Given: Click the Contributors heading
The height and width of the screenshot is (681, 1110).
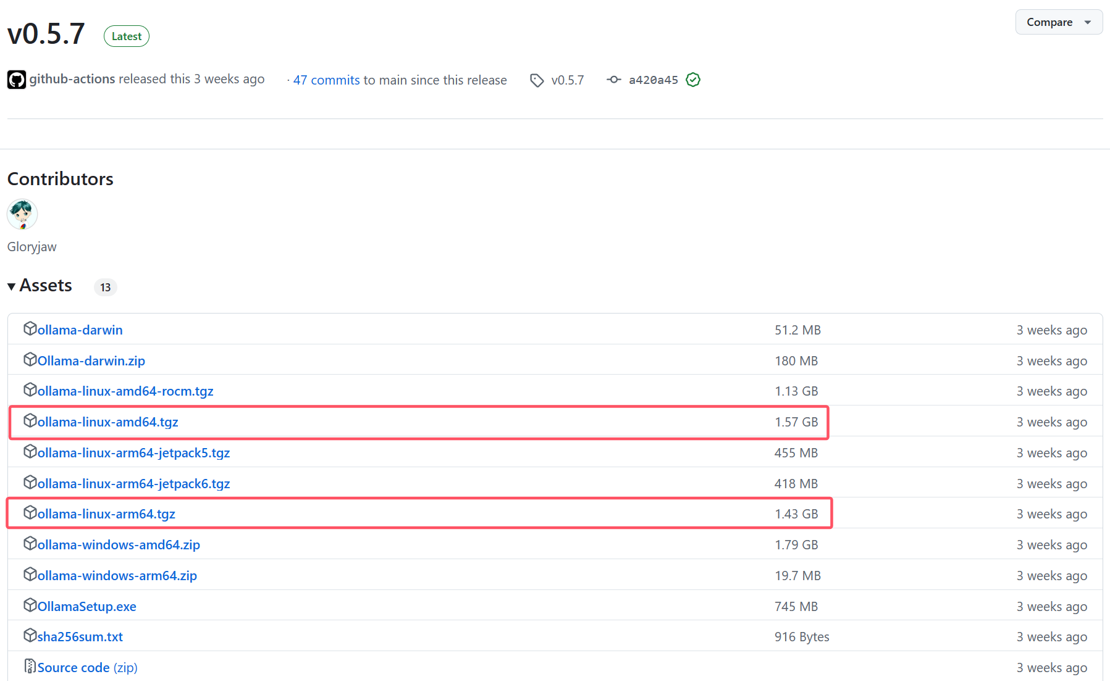Looking at the screenshot, I should tap(60, 178).
